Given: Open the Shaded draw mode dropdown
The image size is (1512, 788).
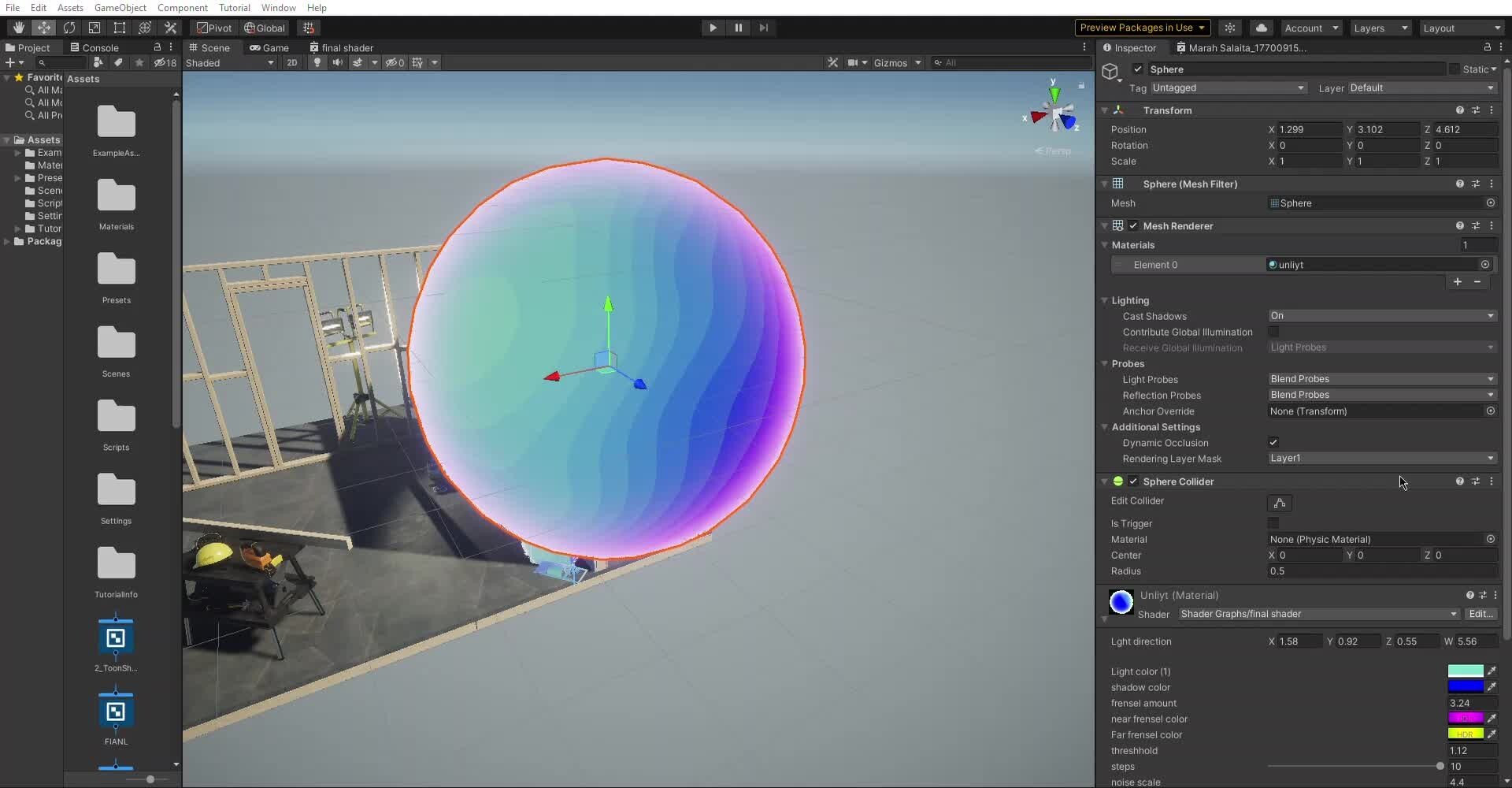Looking at the screenshot, I should click(230, 63).
